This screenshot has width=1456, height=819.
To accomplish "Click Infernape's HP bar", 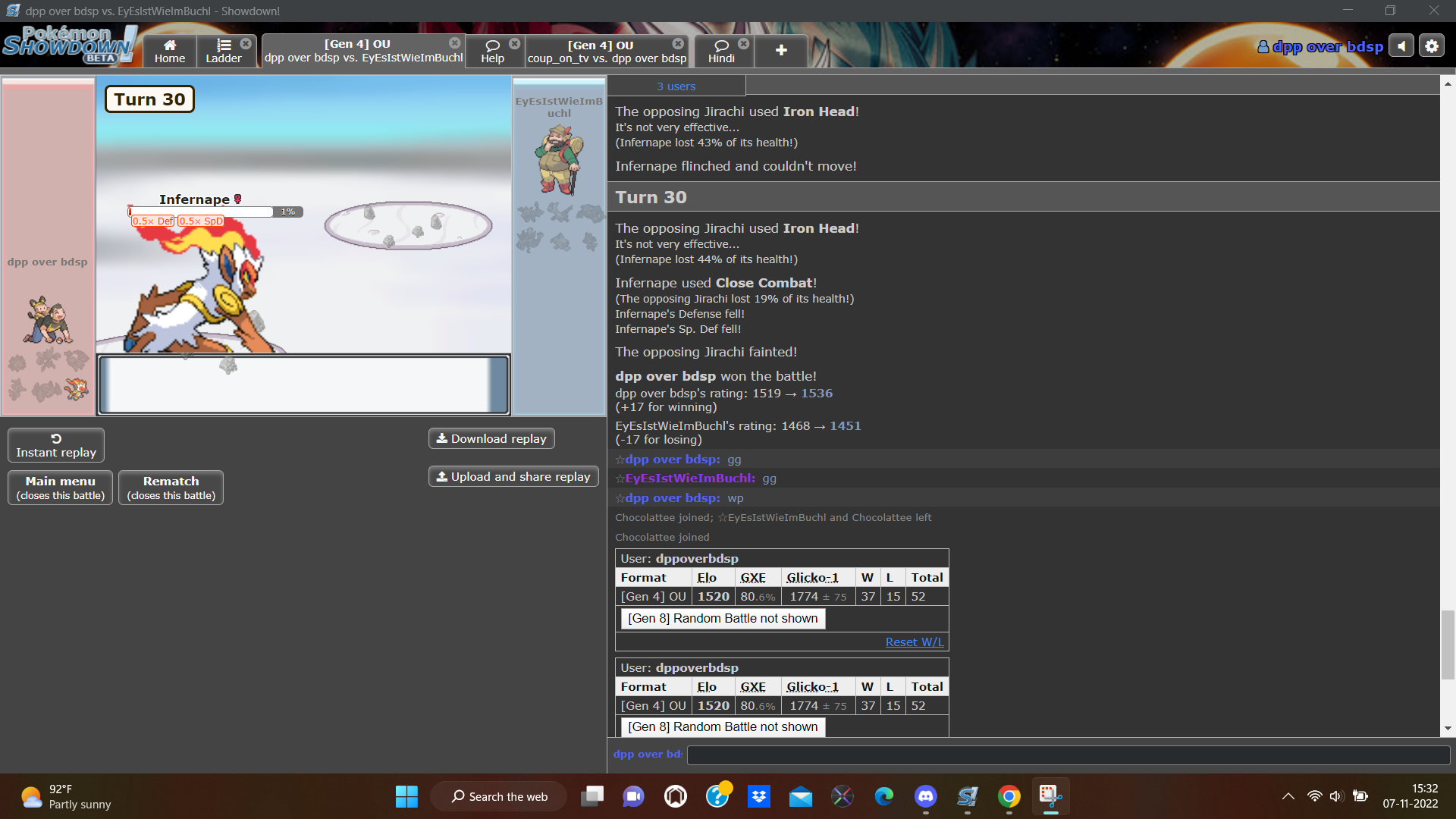I will 215,212.
